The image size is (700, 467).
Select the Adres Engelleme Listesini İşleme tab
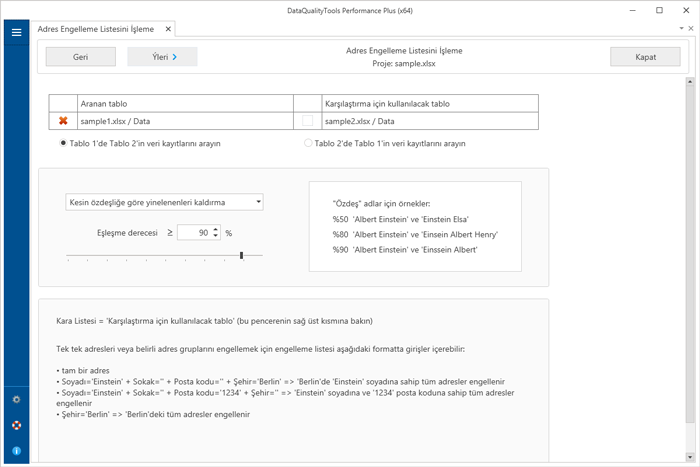point(96,29)
